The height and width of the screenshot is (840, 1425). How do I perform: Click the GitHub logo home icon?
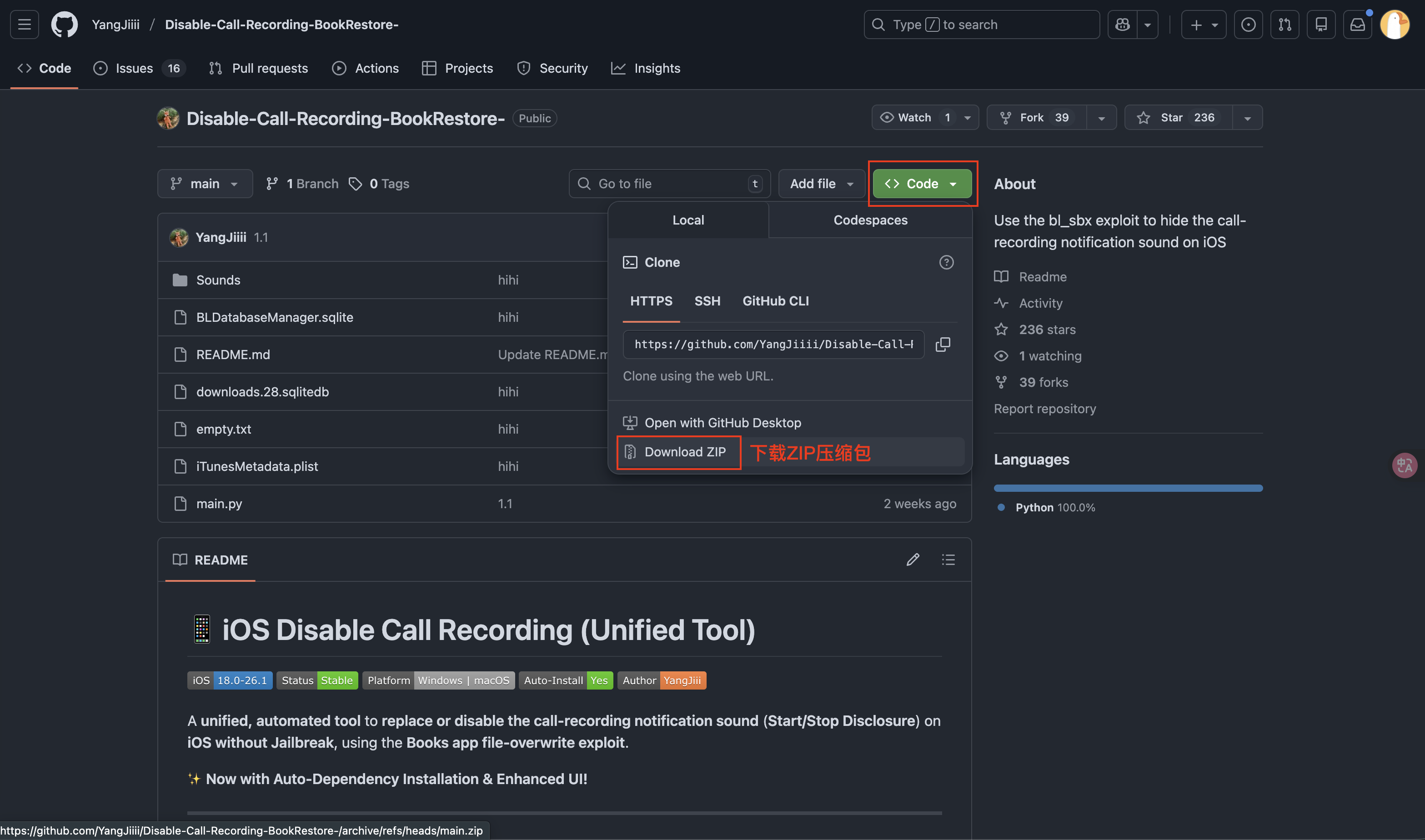(x=65, y=25)
